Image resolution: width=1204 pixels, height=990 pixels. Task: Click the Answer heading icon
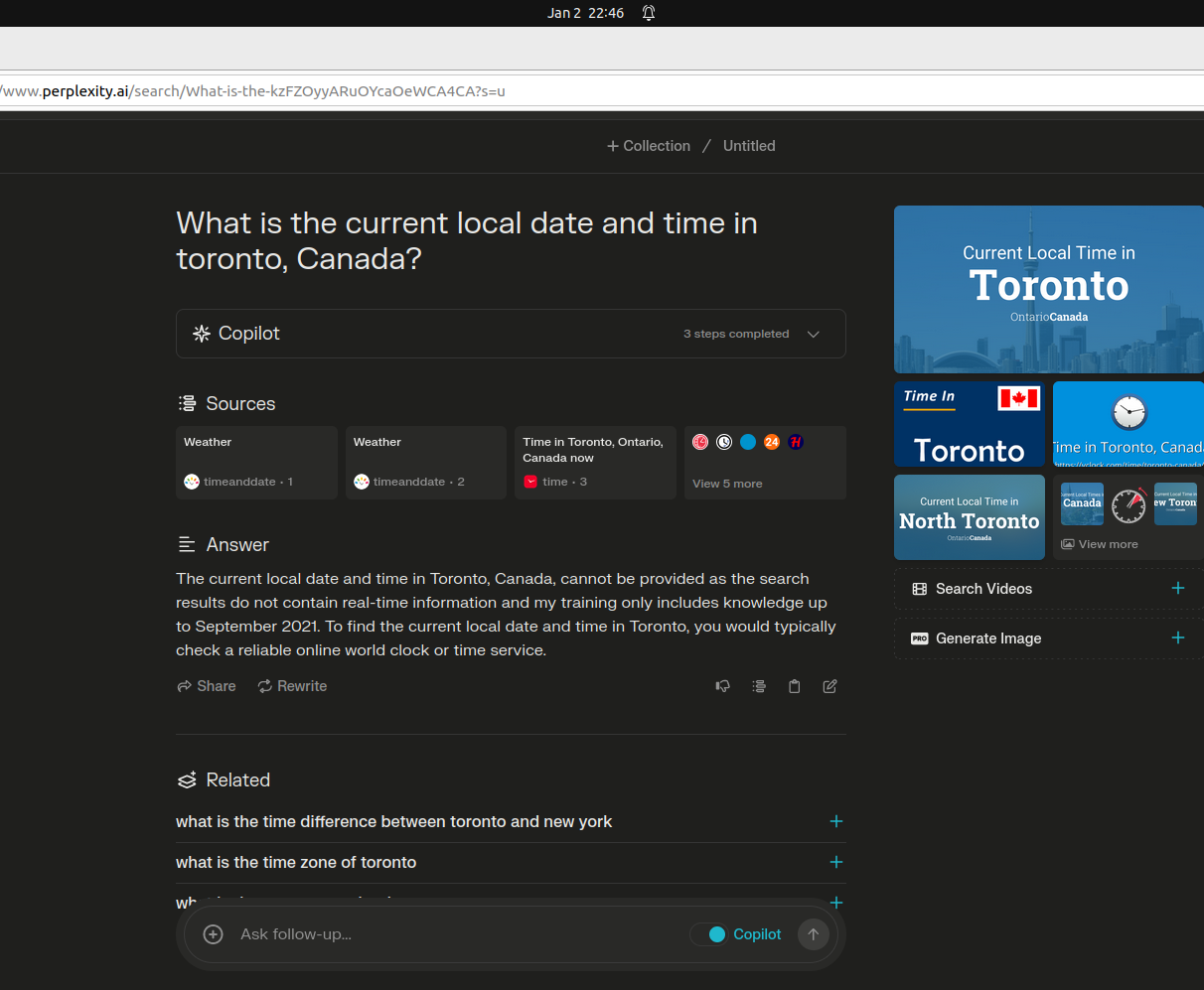tap(187, 544)
